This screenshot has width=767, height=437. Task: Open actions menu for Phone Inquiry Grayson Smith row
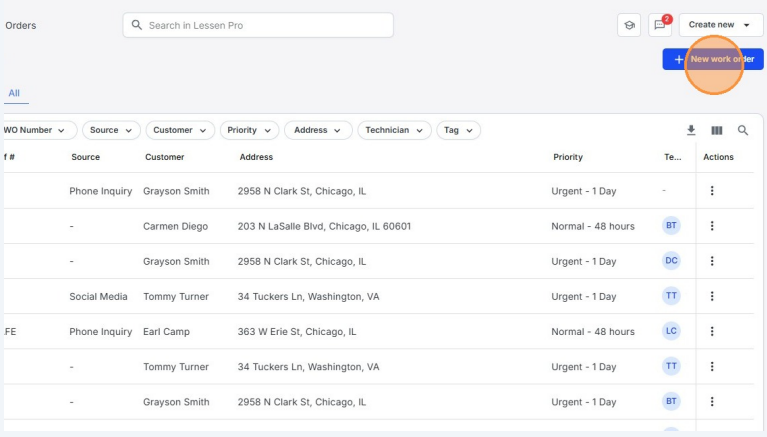712,191
